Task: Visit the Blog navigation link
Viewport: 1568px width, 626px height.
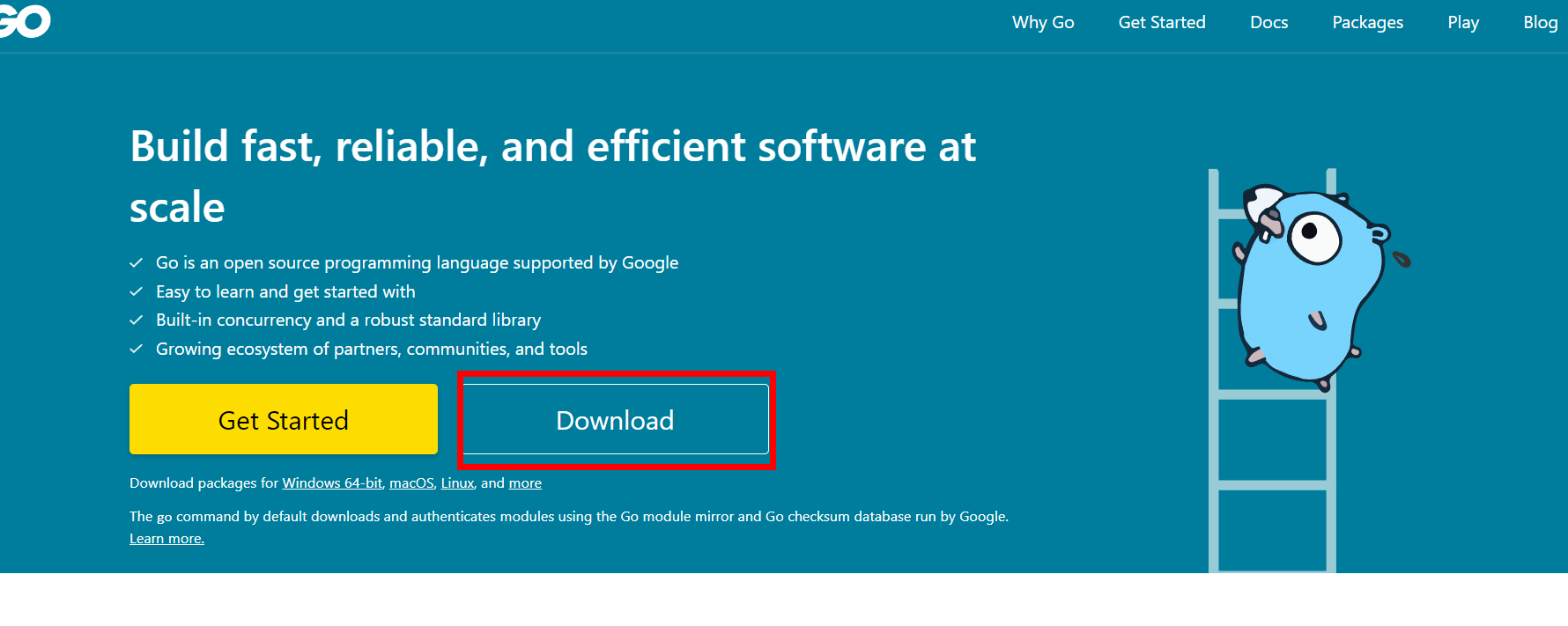Action: point(1541,23)
